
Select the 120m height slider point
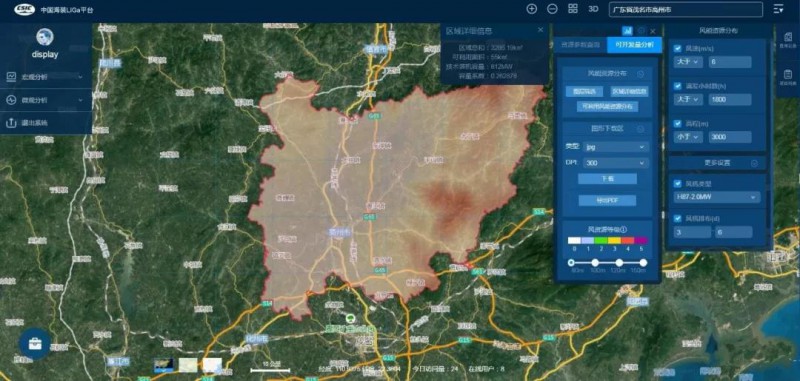619,263
